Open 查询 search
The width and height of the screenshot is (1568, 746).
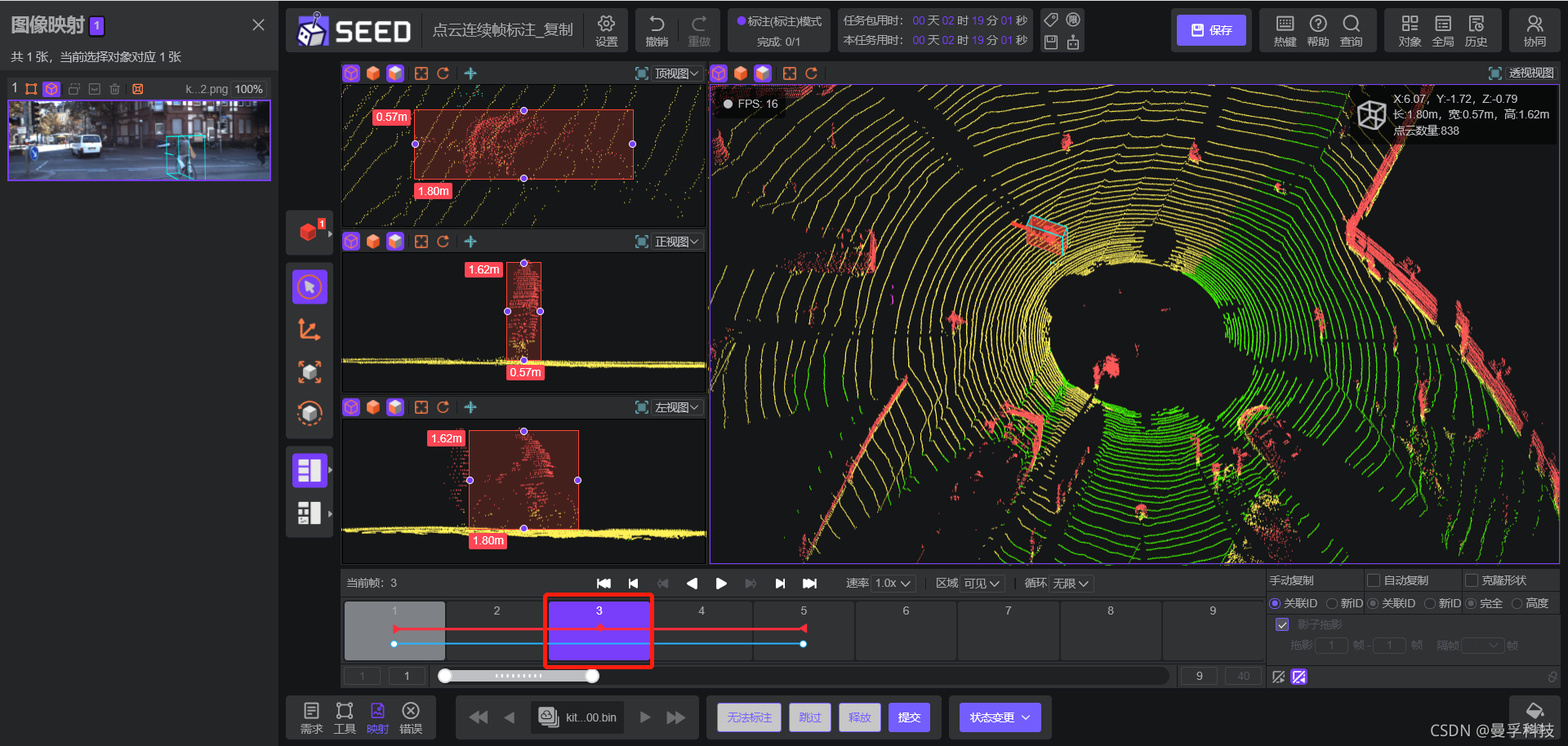(1352, 30)
